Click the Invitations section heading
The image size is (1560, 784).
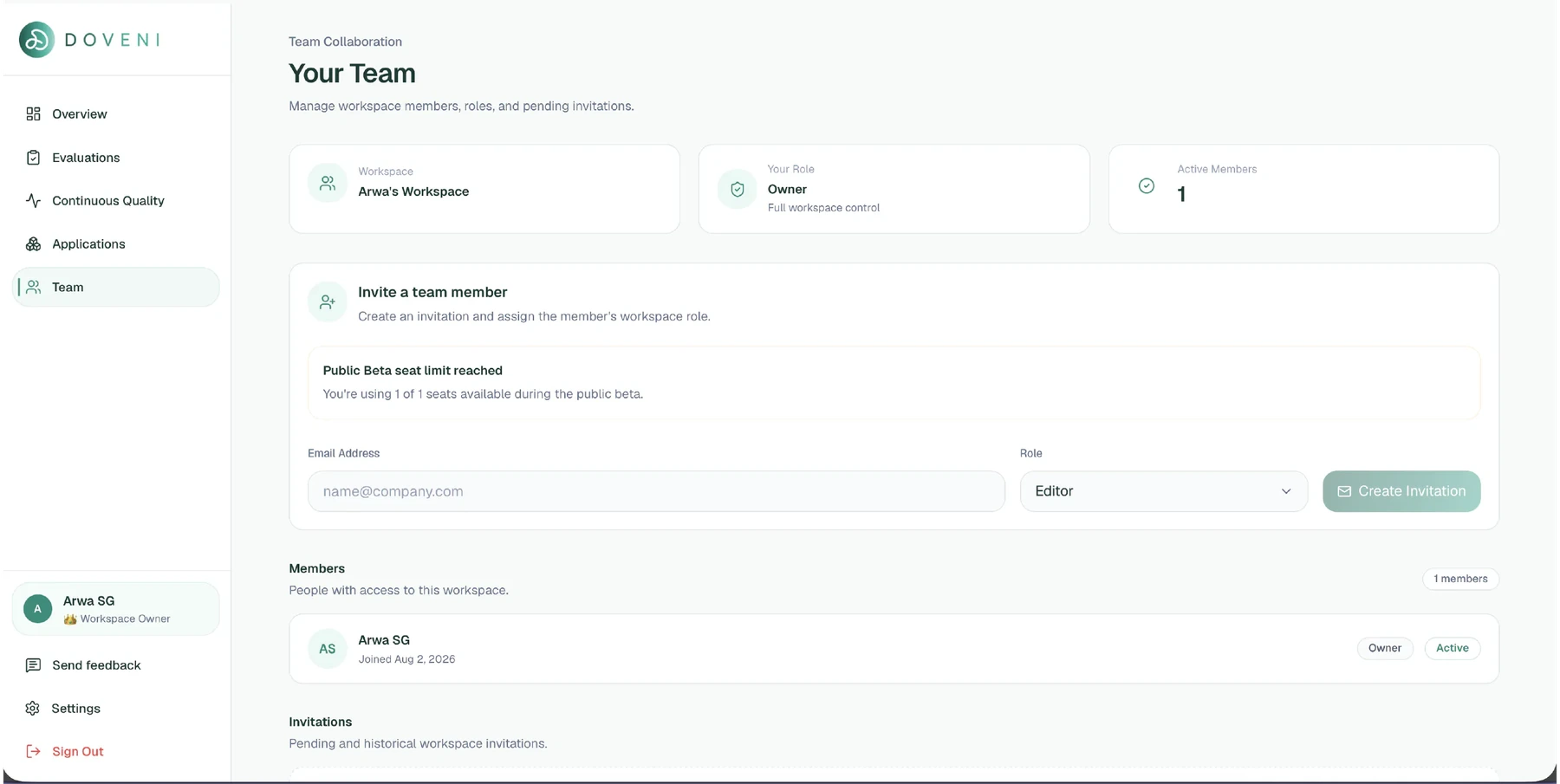[320, 722]
